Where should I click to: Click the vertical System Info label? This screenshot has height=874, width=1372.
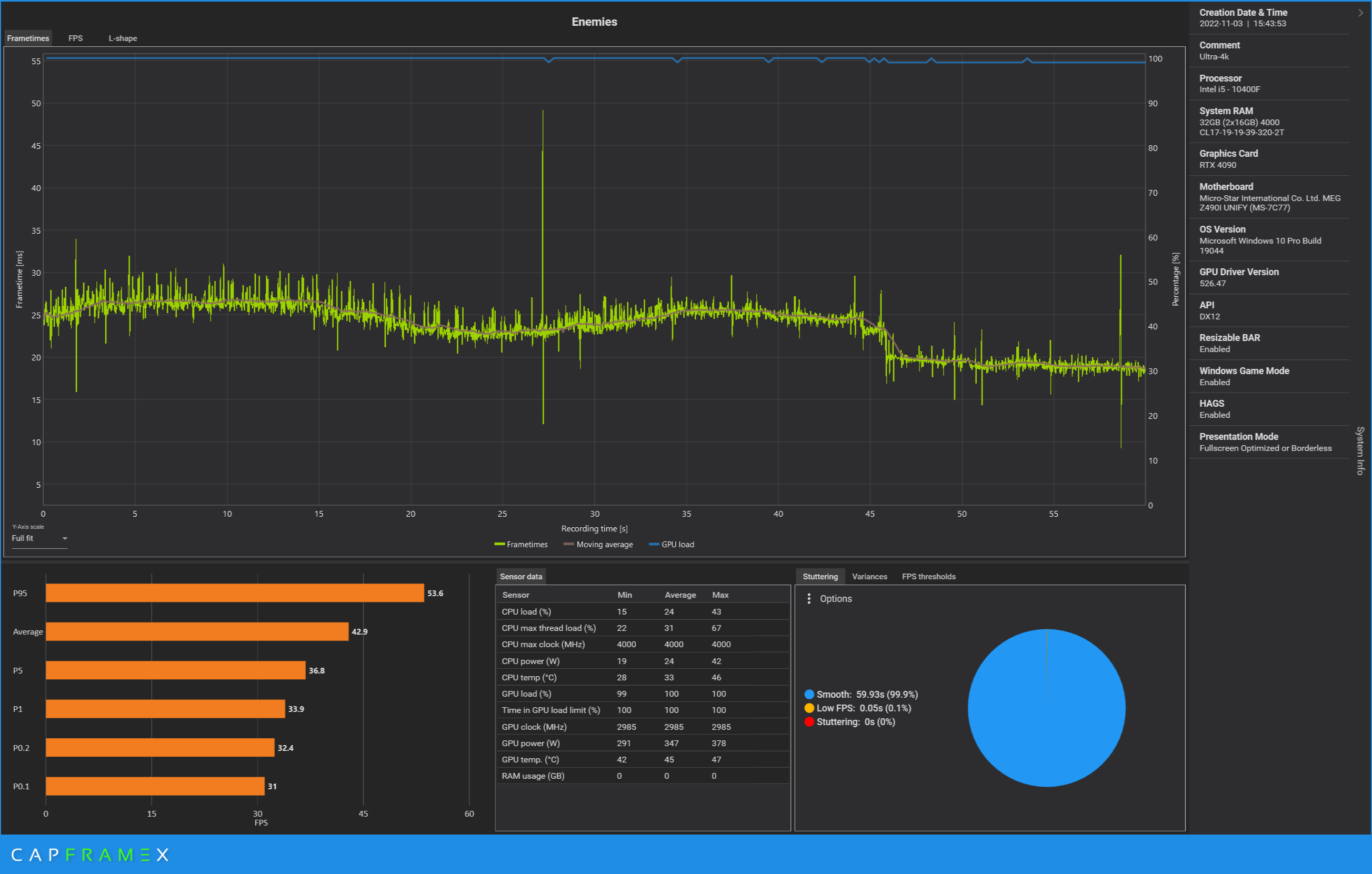coord(1360,450)
